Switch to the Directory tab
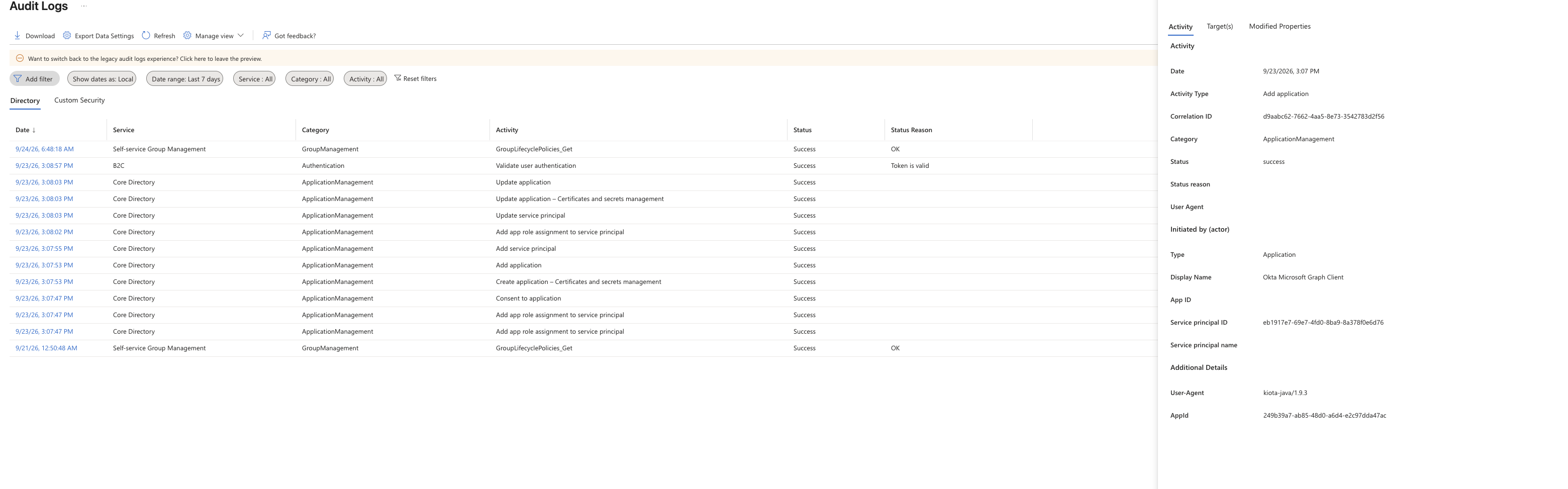1568x489 pixels. 25,101
